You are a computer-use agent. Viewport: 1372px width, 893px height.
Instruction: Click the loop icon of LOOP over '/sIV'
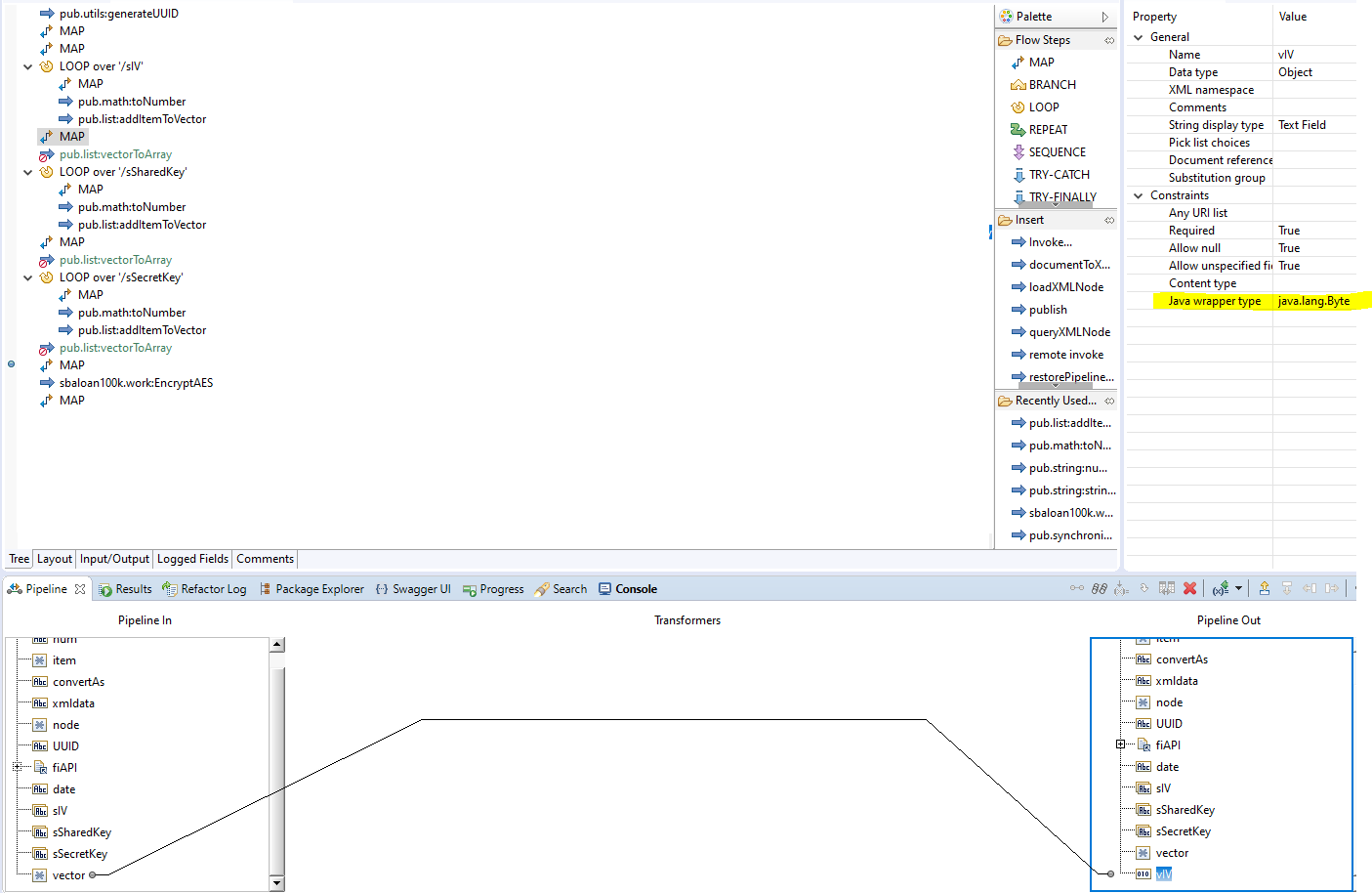pos(46,66)
